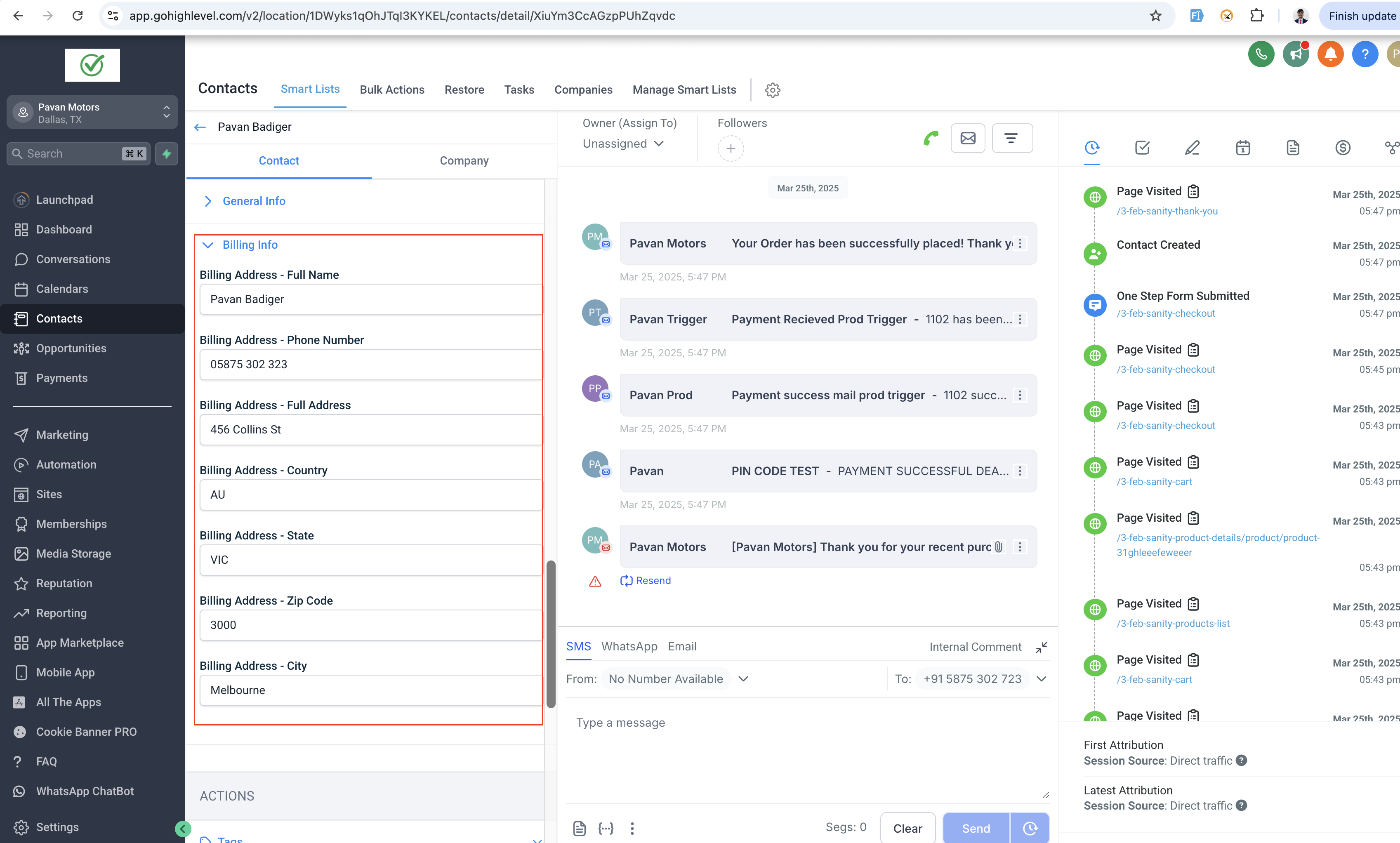Add a follower with plus icon
This screenshot has height=843, width=1400.
click(731, 148)
